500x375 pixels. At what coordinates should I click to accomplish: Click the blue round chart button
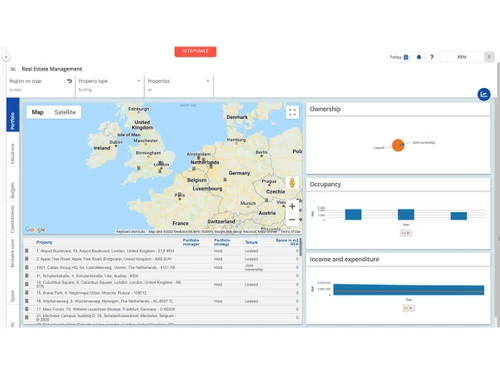484,94
